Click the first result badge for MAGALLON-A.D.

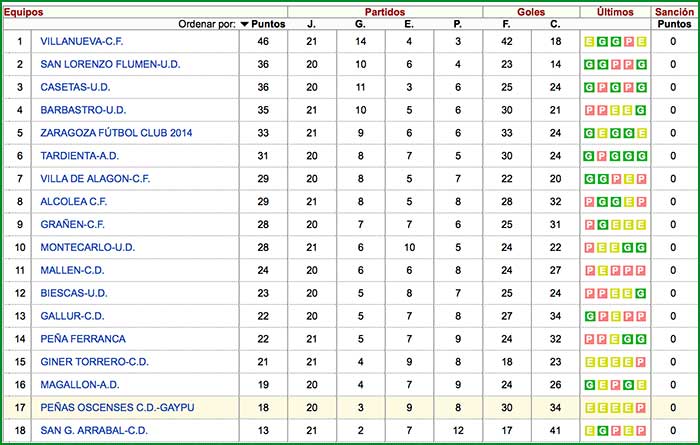589,384
